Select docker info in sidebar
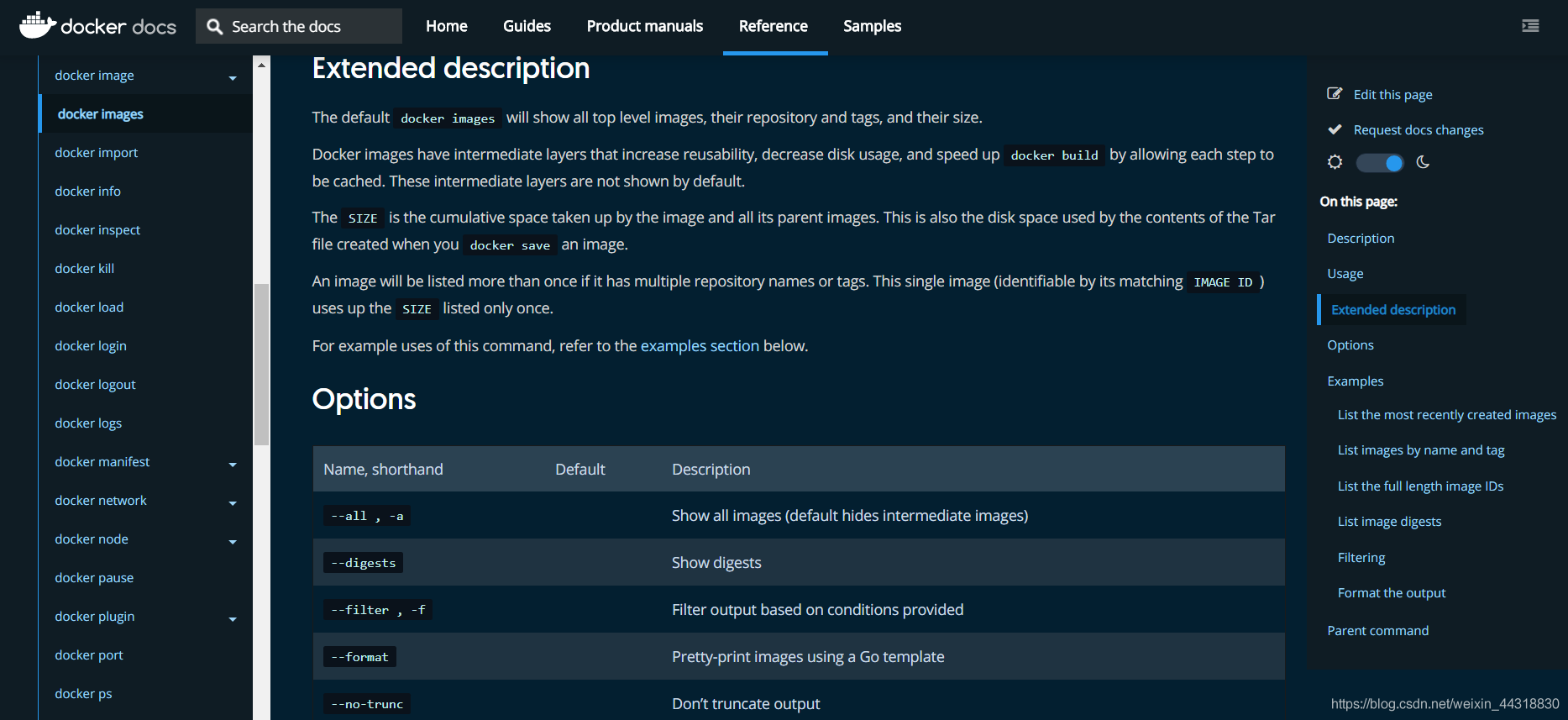The width and height of the screenshot is (1568, 720). pyautogui.click(x=88, y=192)
